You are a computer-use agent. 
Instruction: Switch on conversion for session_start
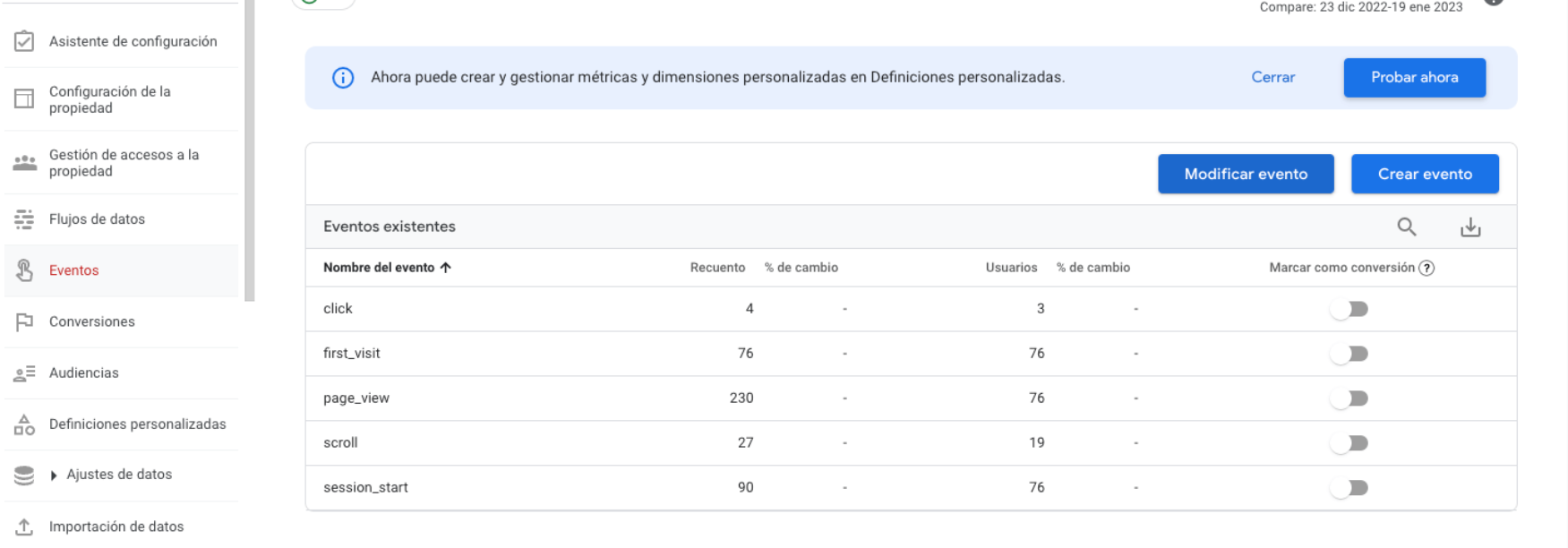click(1350, 488)
